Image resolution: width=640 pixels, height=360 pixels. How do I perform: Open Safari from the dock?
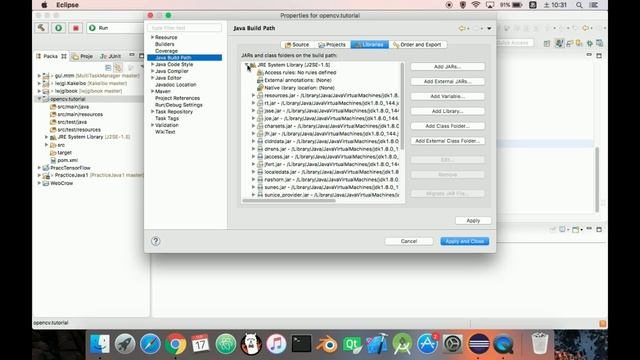click(x=150, y=344)
